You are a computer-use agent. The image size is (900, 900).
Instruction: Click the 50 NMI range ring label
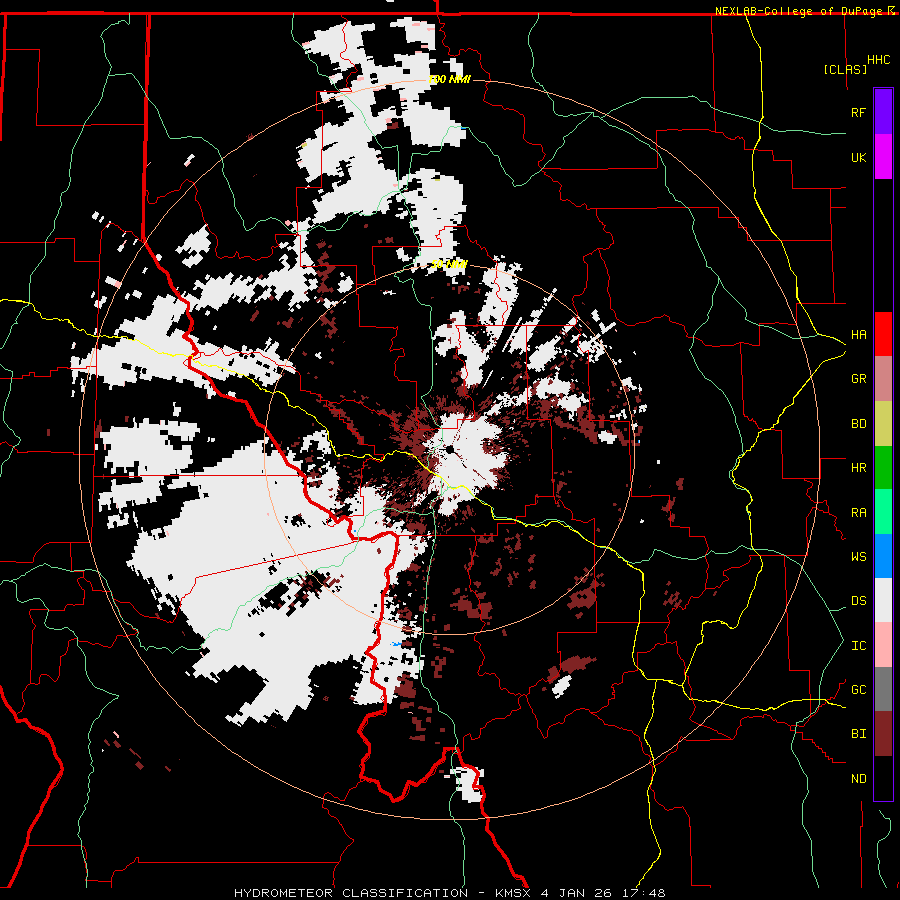449,265
